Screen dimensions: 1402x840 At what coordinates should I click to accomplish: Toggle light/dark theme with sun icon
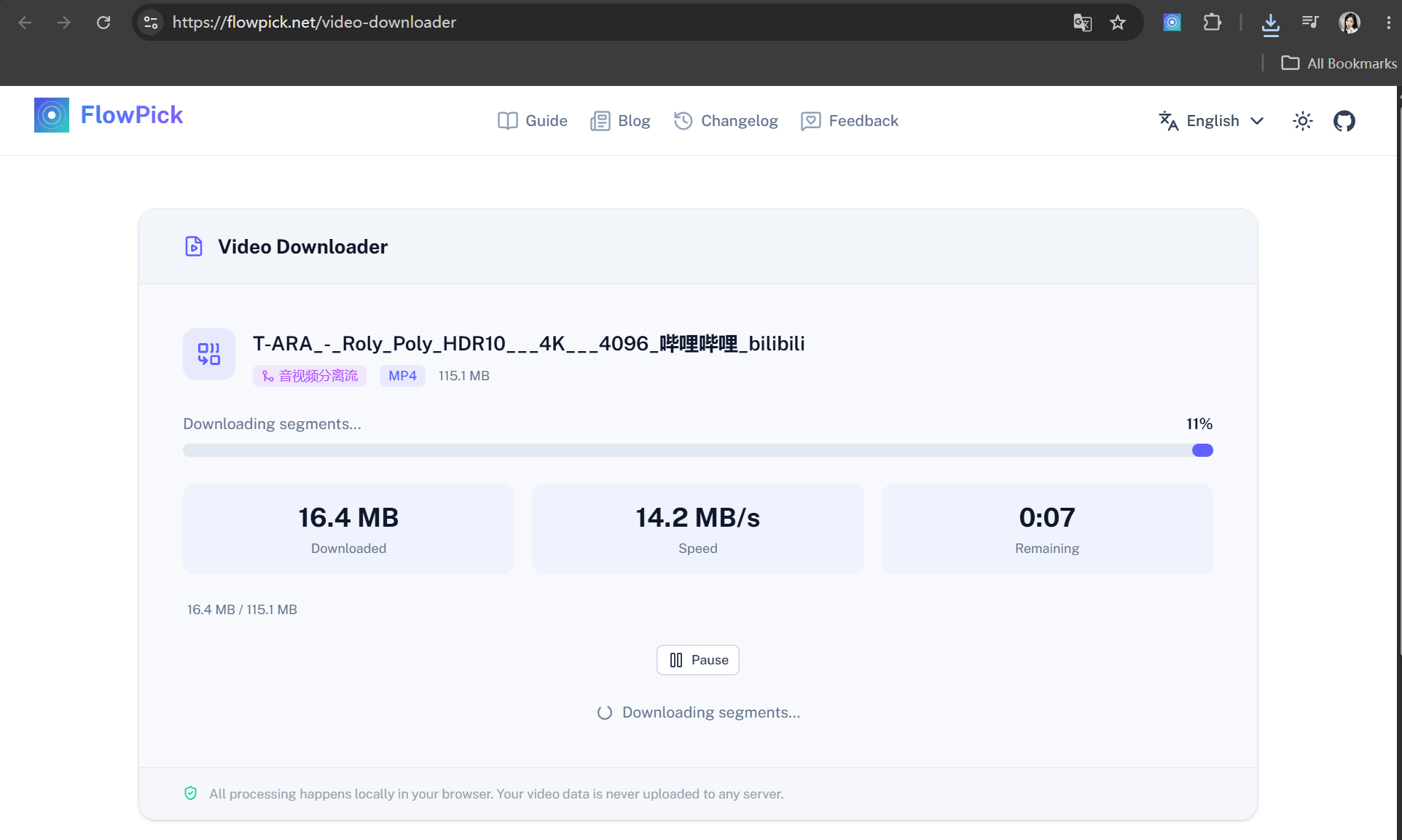(1303, 121)
